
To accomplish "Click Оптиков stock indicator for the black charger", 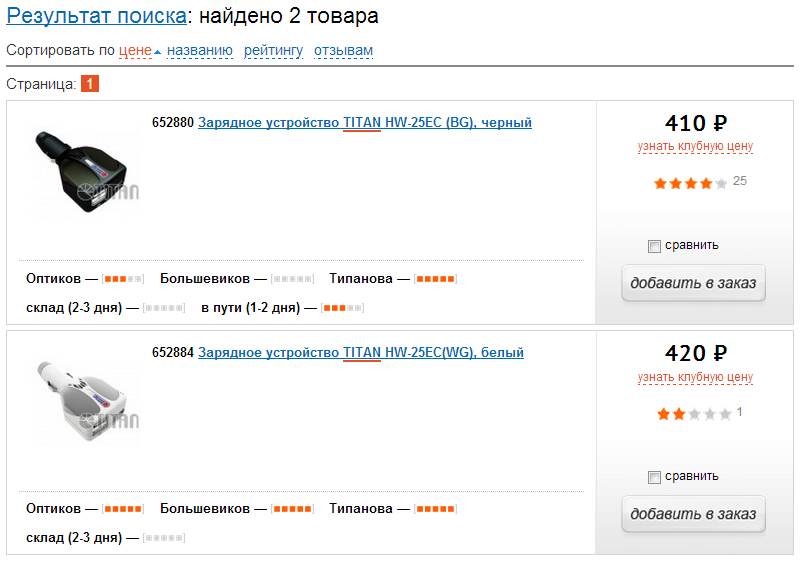I will click(x=124, y=279).
